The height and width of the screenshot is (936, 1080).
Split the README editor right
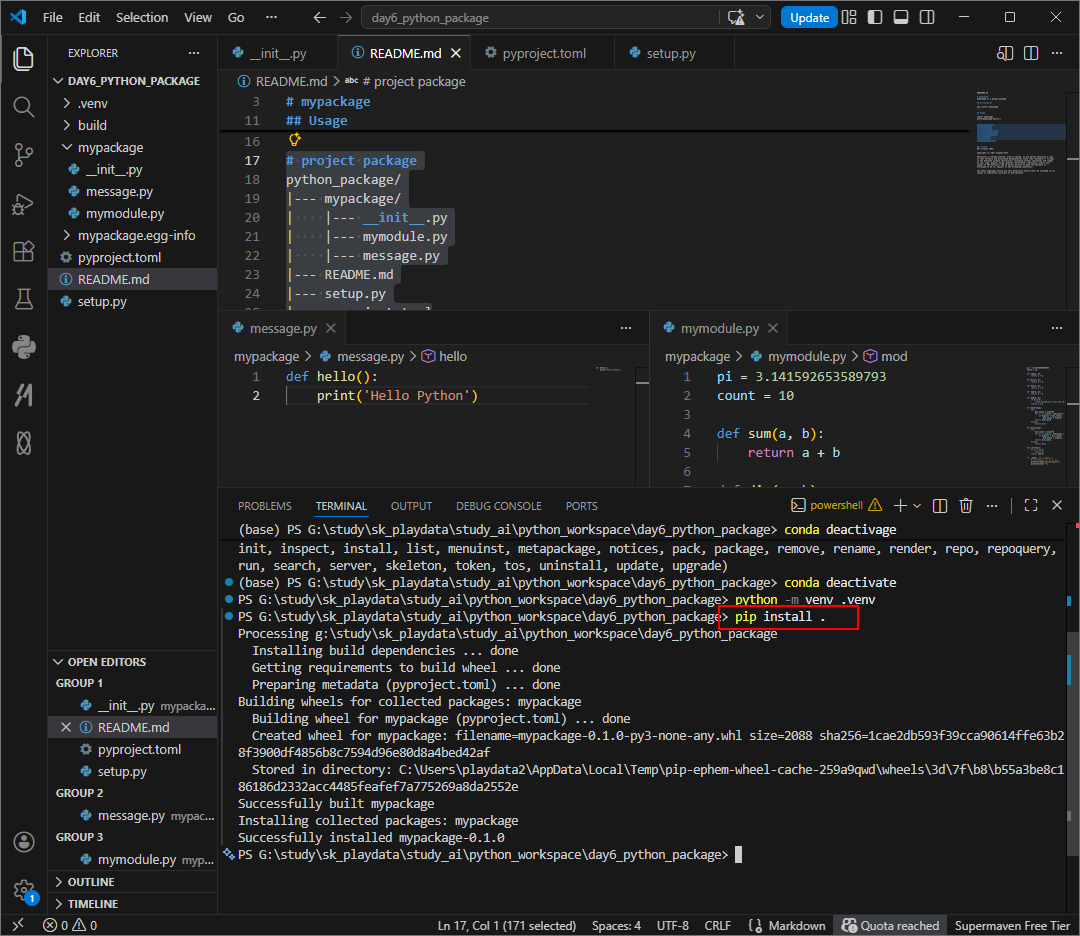[x=1031, y=53]
